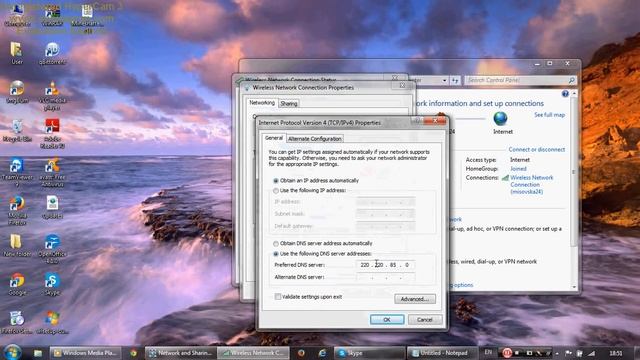This screenshot has width=640, height=360.
Task: Tick Validate settings upon exit checkbox
Action: click(x=278, y=297)
